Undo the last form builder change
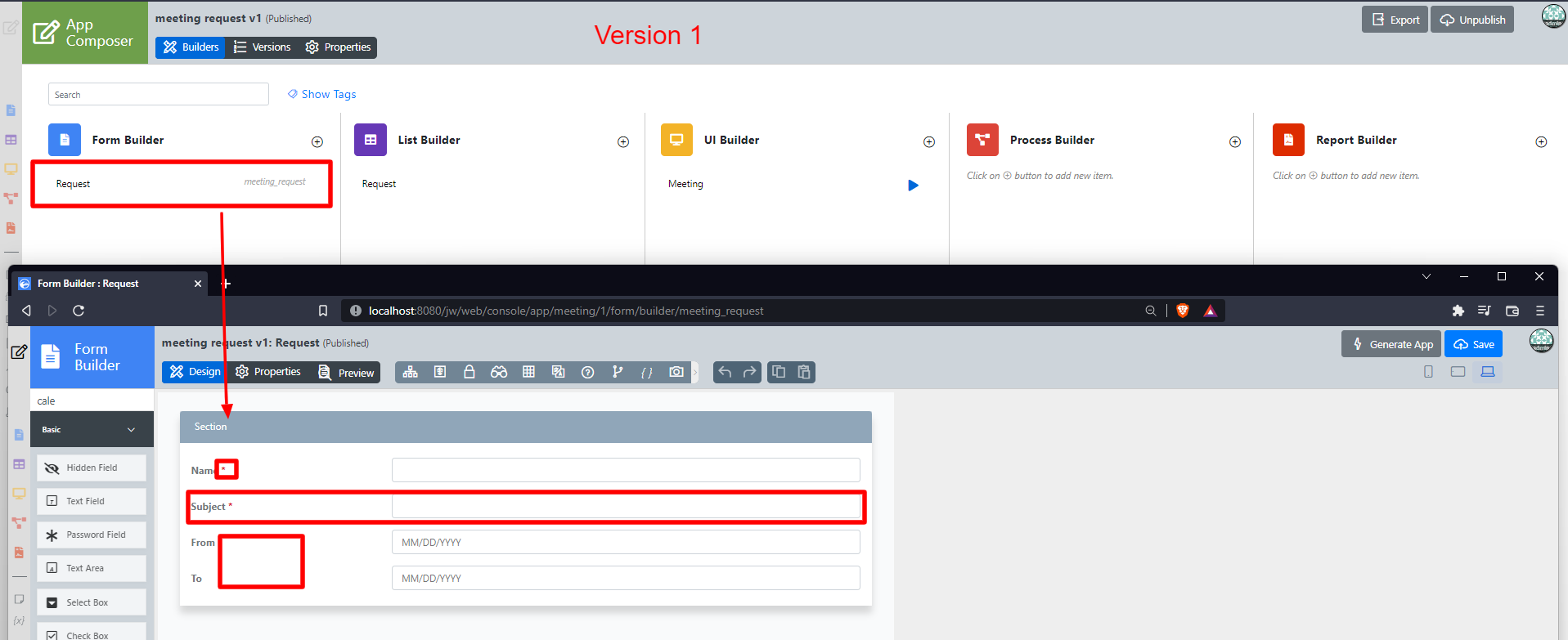Screen dimensions: 1568x640 [x=725, y=372]
